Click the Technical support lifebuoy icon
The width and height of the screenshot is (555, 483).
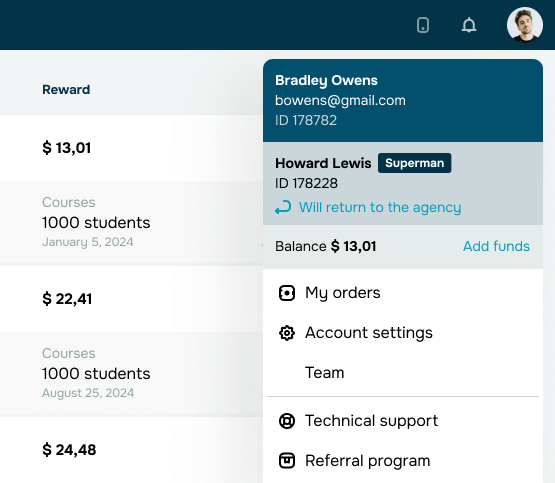coord(286,421)
